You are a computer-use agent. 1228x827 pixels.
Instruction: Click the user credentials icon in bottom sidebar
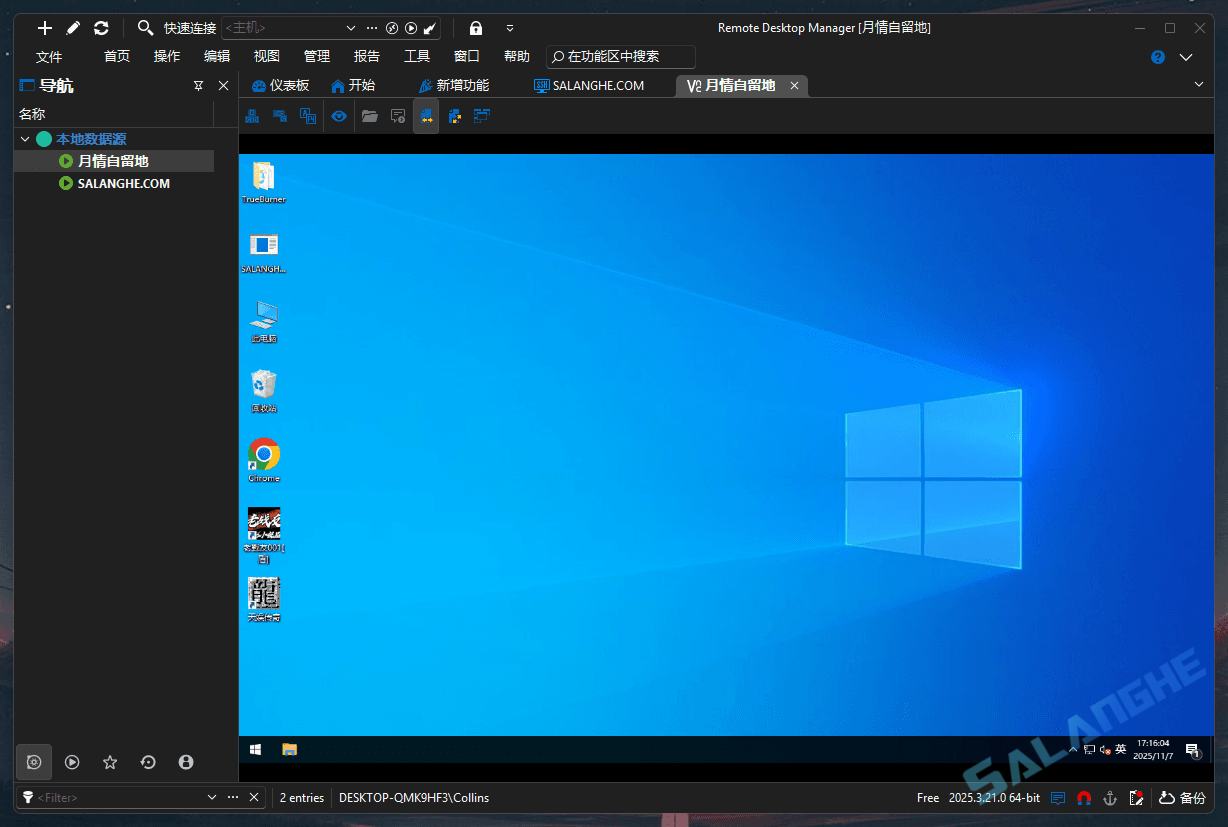186,762
